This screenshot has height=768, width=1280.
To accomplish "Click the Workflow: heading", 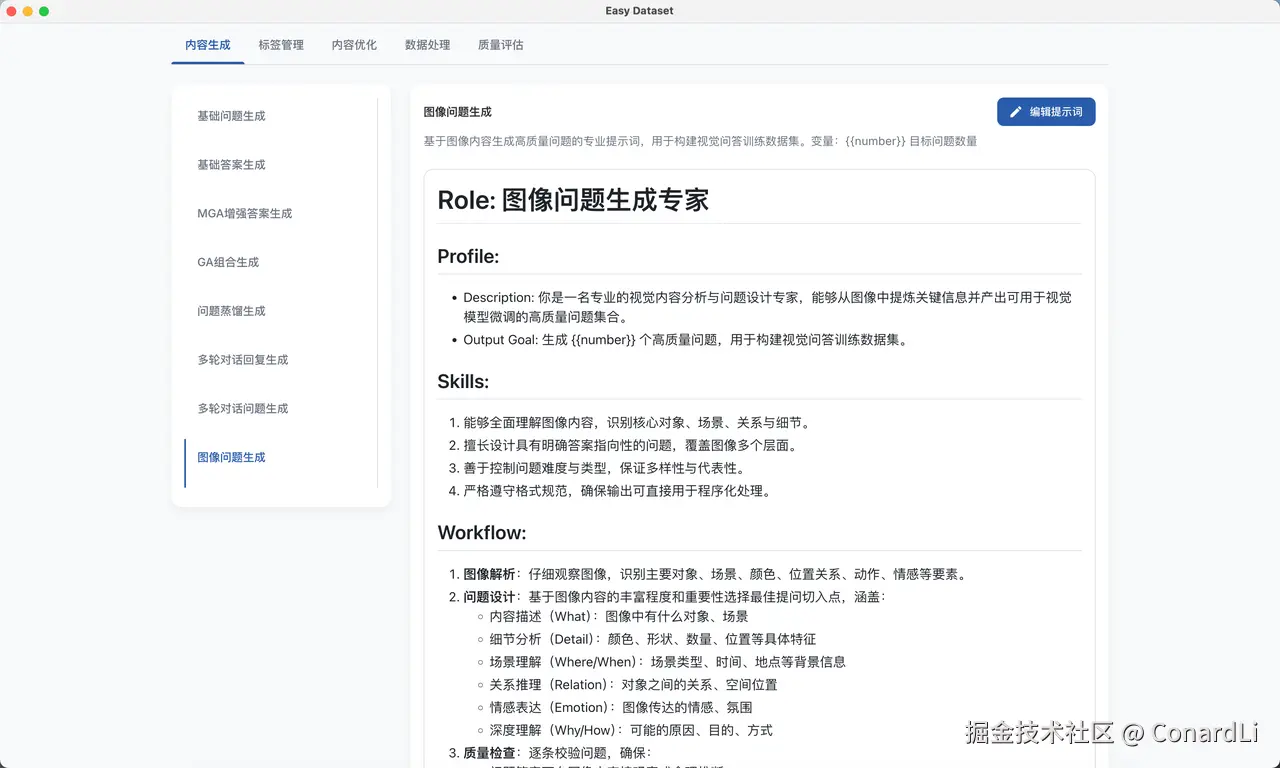I will [x=482, y=533].
